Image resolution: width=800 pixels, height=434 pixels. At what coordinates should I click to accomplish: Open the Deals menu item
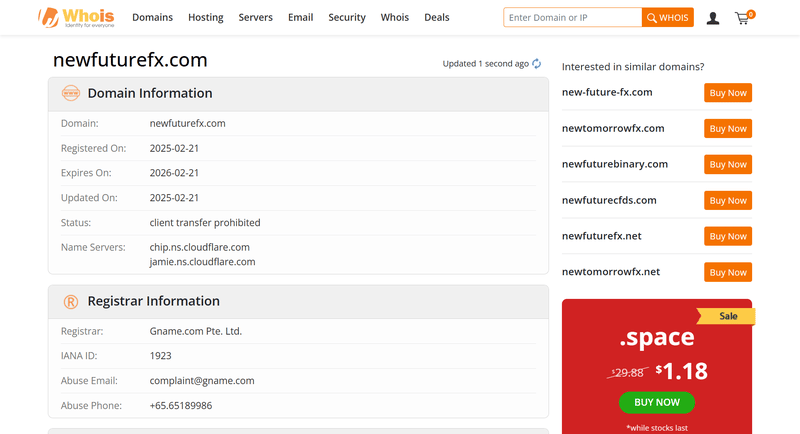[x=436, y=18]
